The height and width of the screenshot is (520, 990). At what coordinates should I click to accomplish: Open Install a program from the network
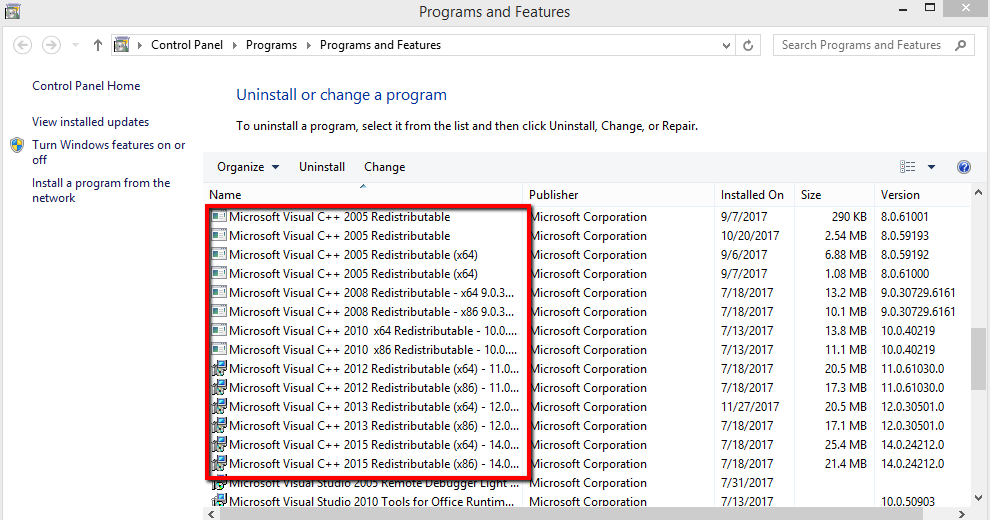tap(101, 190)
